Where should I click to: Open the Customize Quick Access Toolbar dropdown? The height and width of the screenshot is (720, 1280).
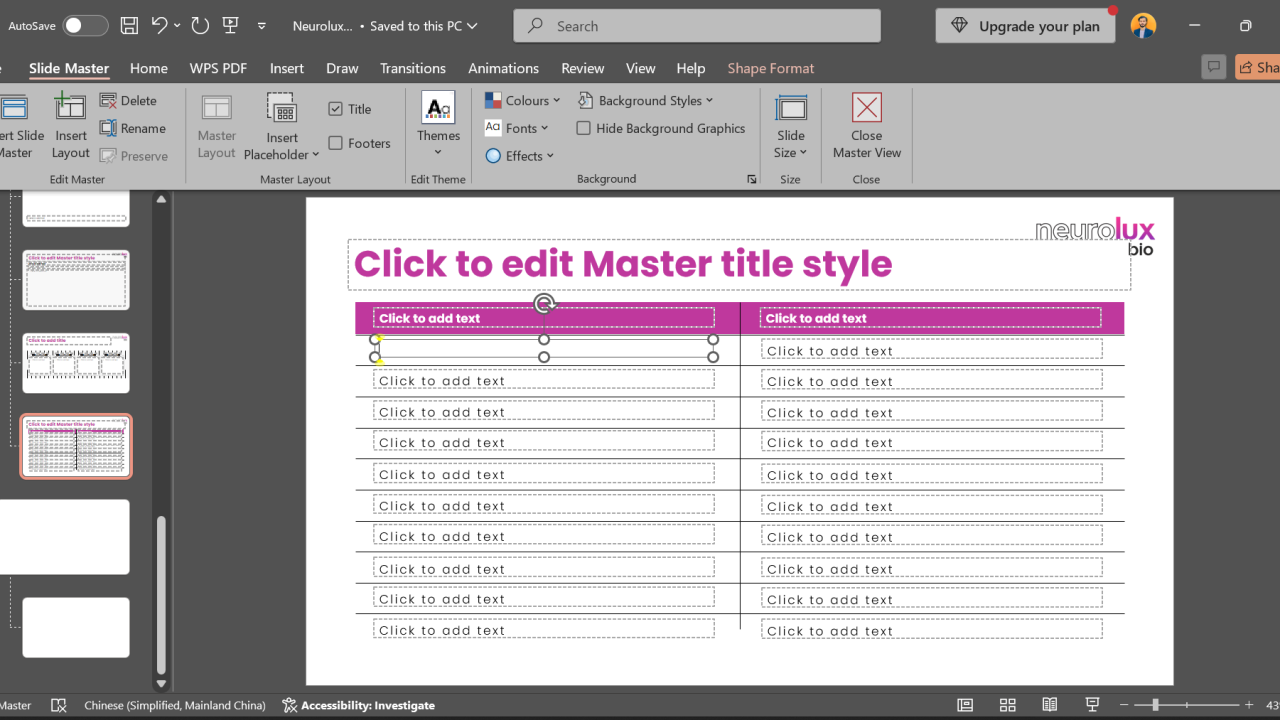click(x=262, y=26)
